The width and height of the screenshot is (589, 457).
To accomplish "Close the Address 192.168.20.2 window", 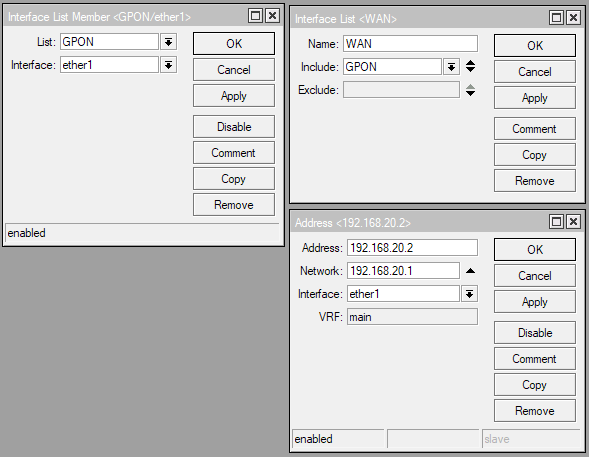I will click(x=573, y=222).
